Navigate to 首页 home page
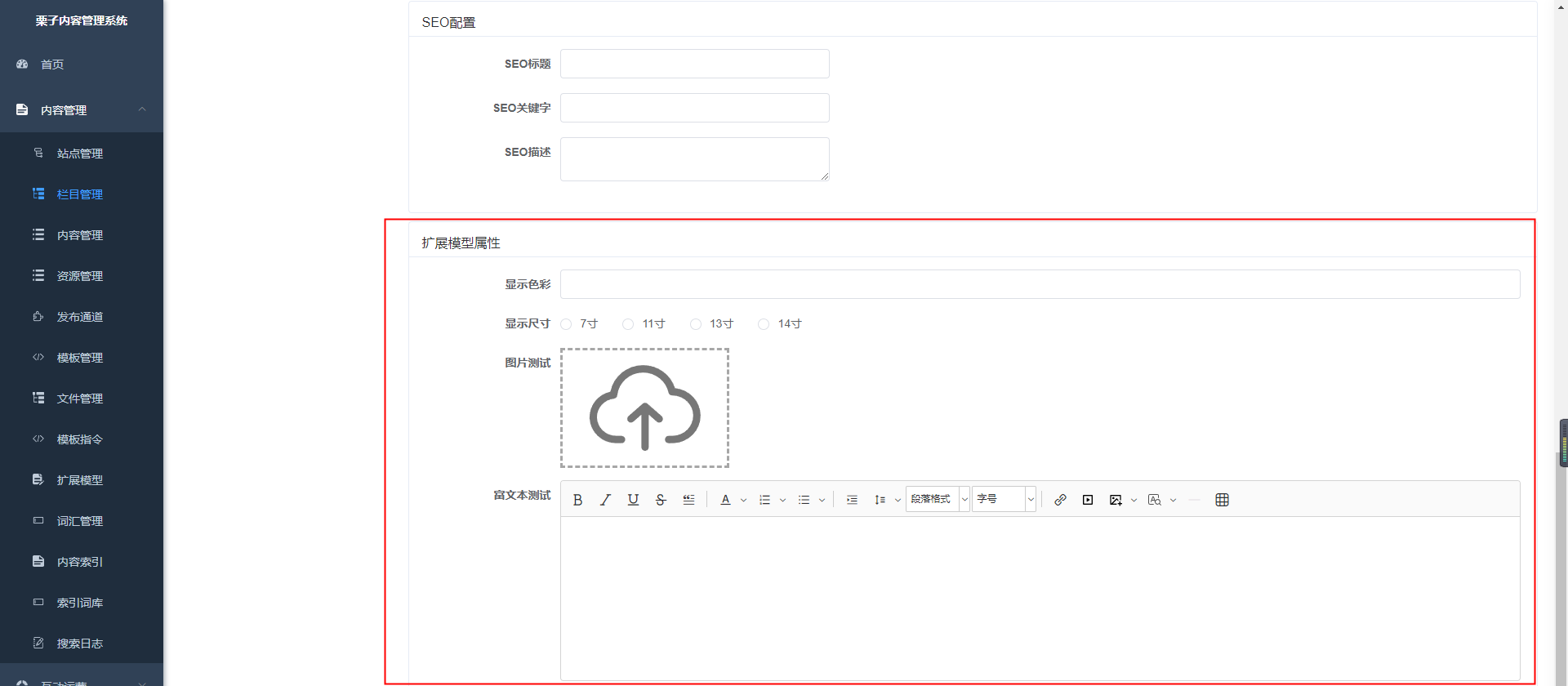The width and height of the screenshot is (1568, 686). point(52,65)
